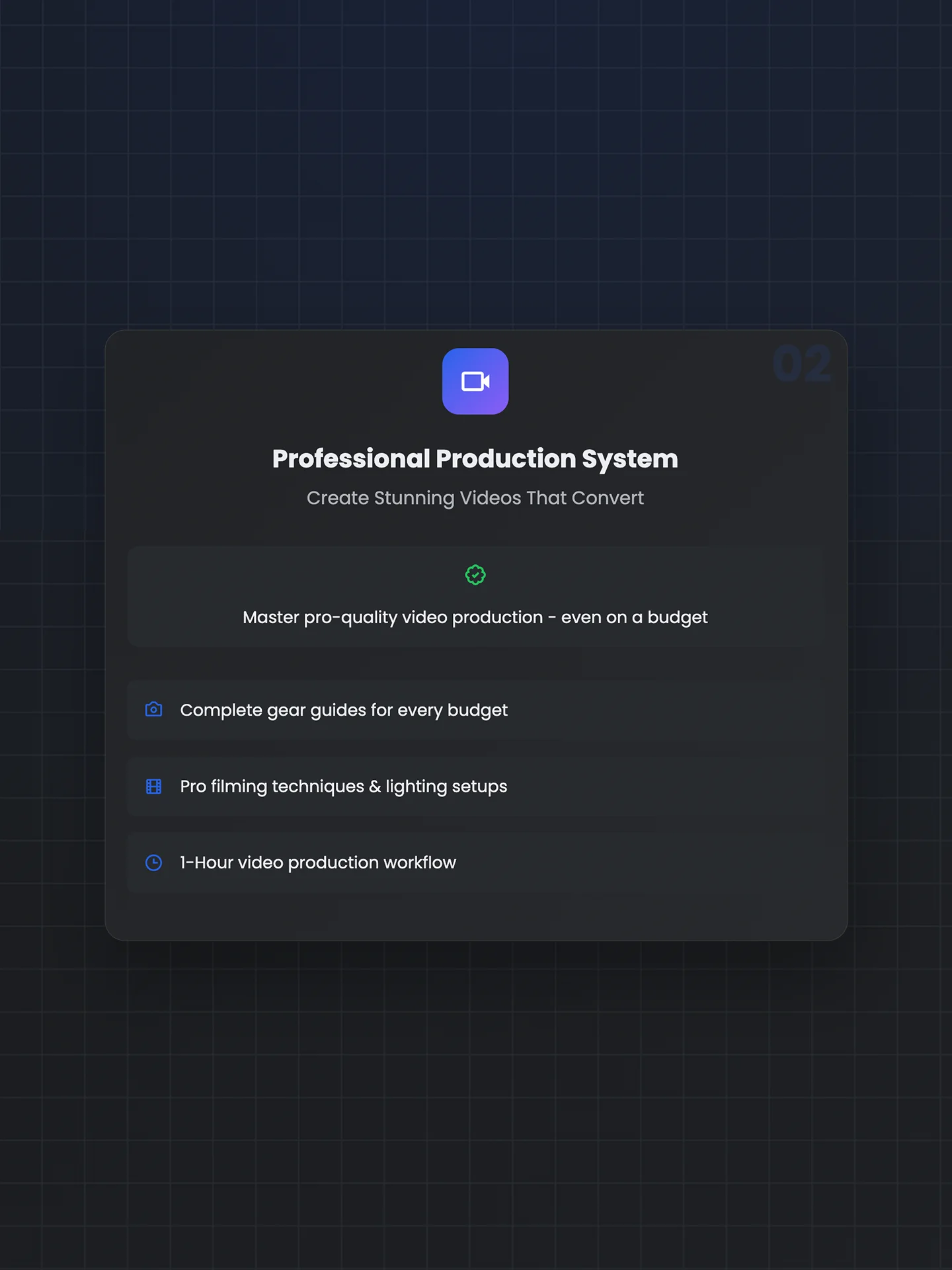Click 'Master pro-quality video production' text
Image resolution: width=952 pixels, height=1270 pixels.
393,617
